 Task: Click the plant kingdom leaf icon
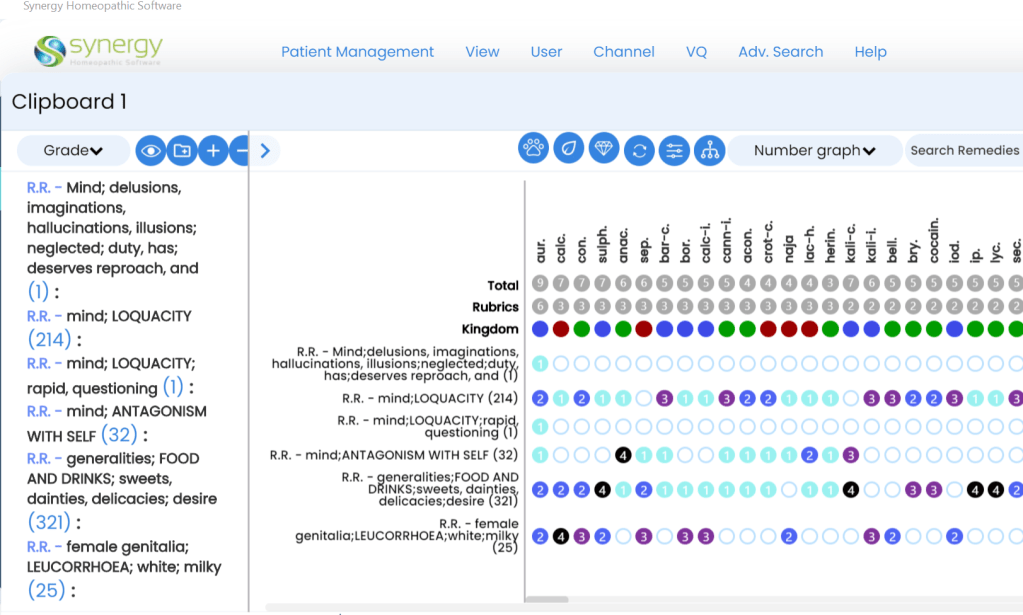click(x=569, y=149)
